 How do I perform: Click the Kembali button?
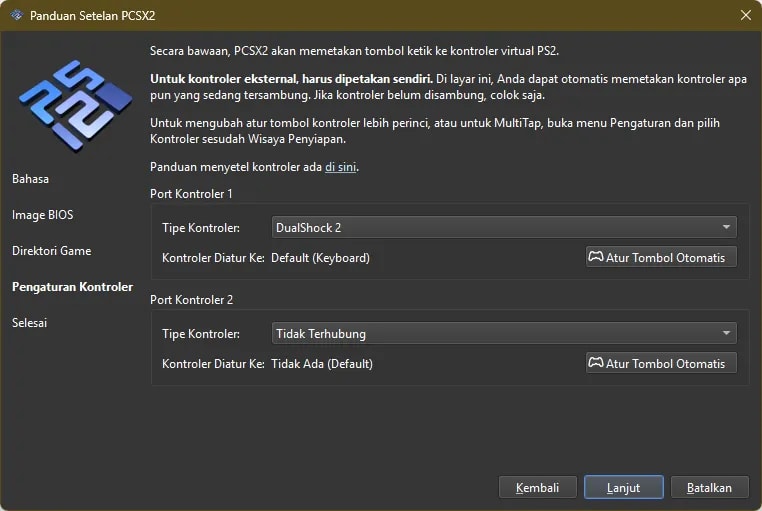pyautogui.click(x=537, y=487)
